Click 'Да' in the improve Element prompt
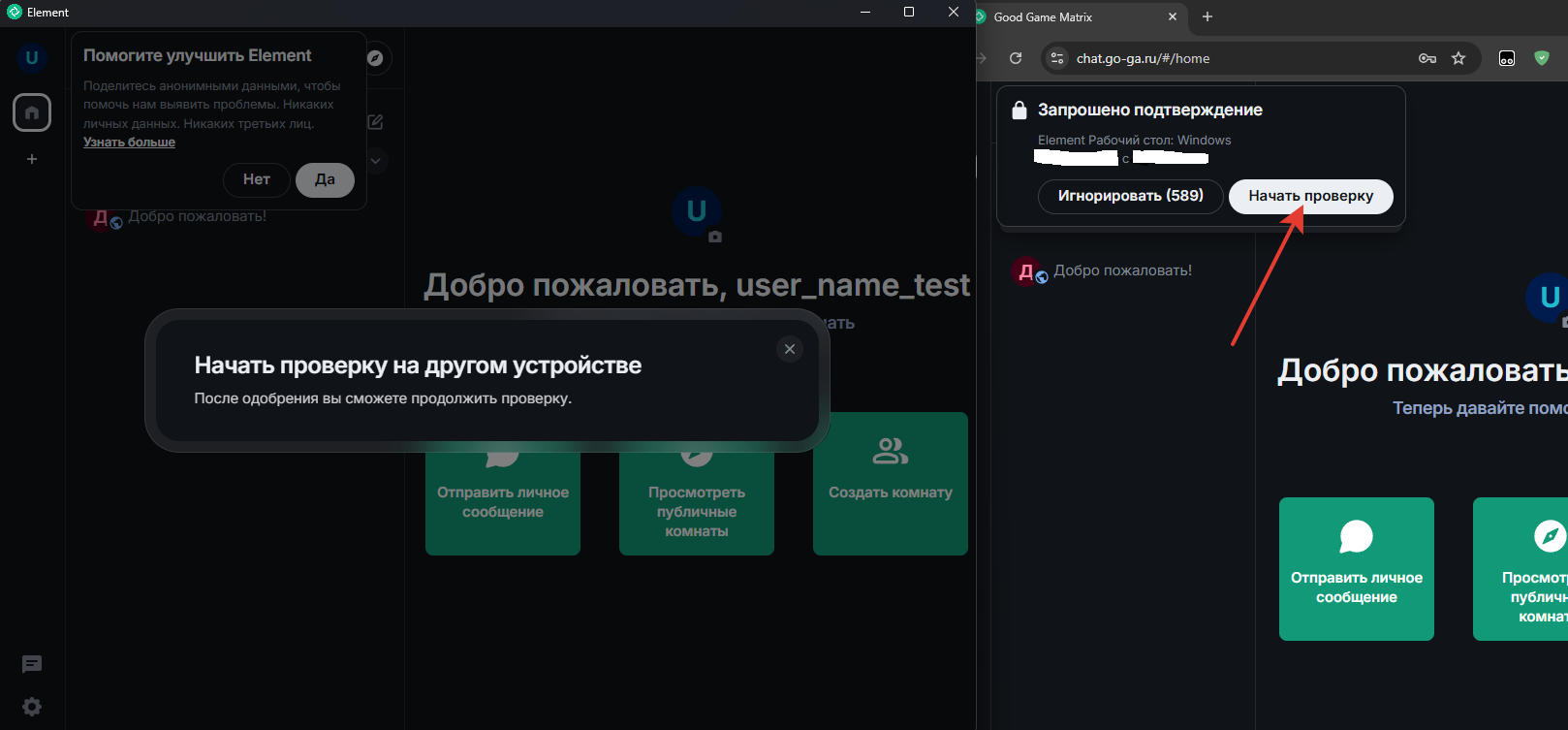1568x730 pixels. coord(325,179)
